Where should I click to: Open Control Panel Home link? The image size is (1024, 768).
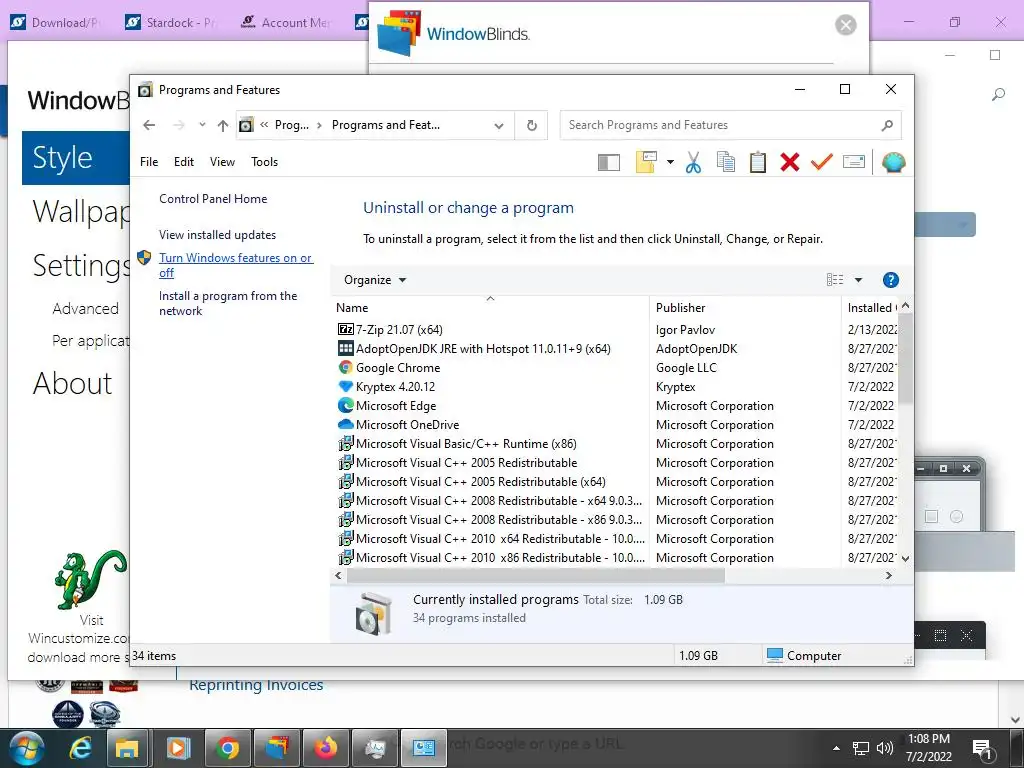click(213, 199)
